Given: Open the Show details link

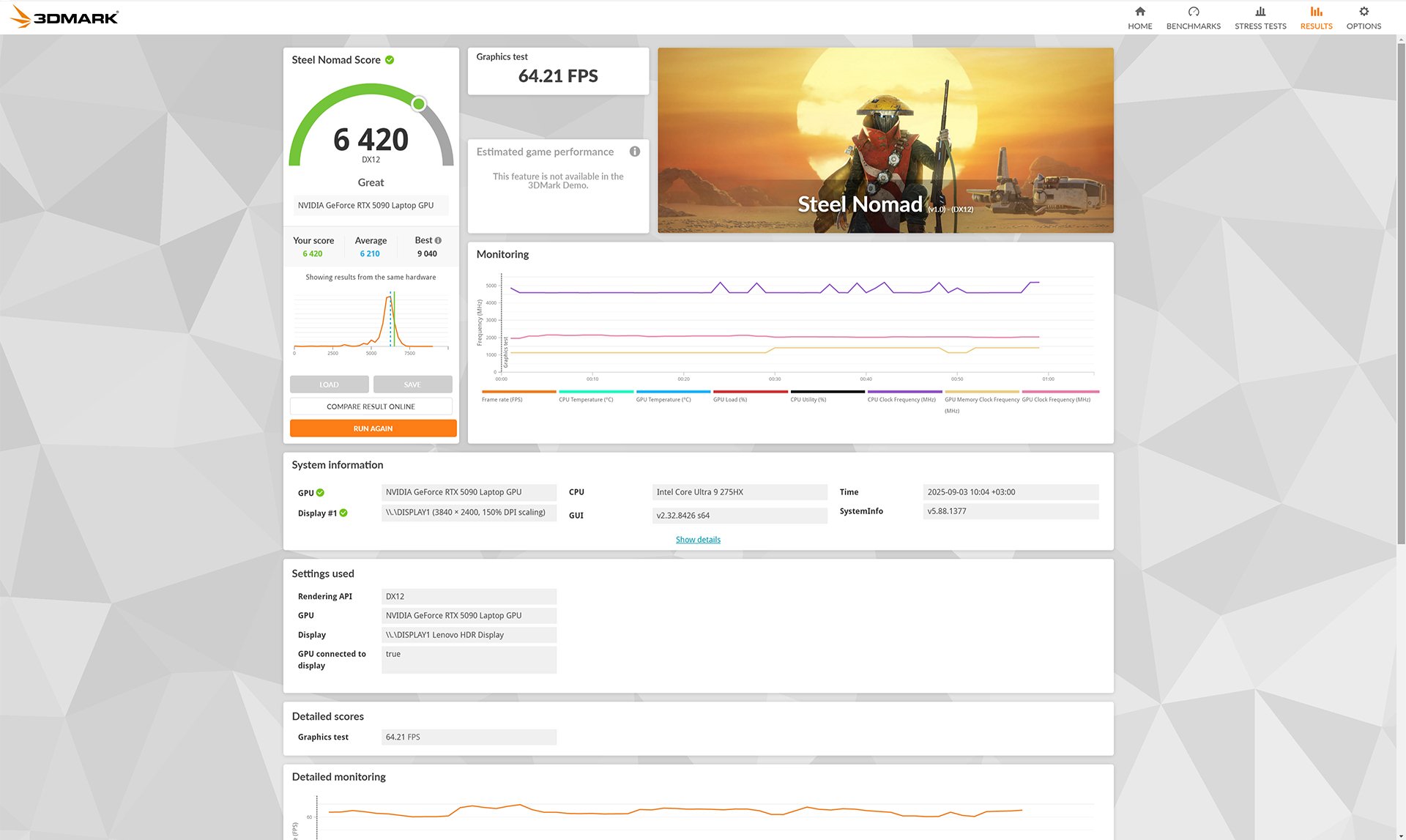Looking at the screenshot, I should pyautogui.click(x=698, y=540).
